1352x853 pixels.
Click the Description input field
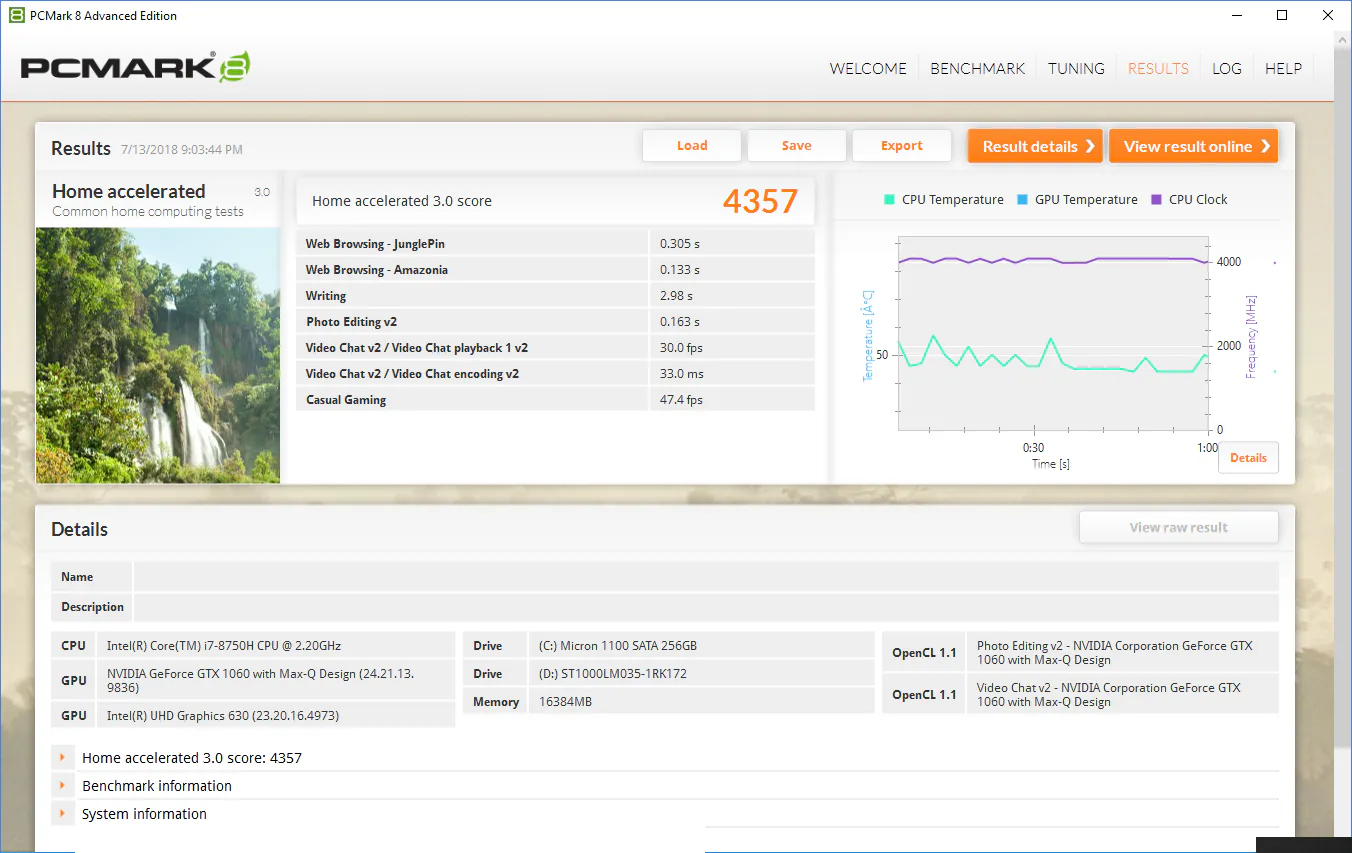pyautogui.click(x=706, y=607)
